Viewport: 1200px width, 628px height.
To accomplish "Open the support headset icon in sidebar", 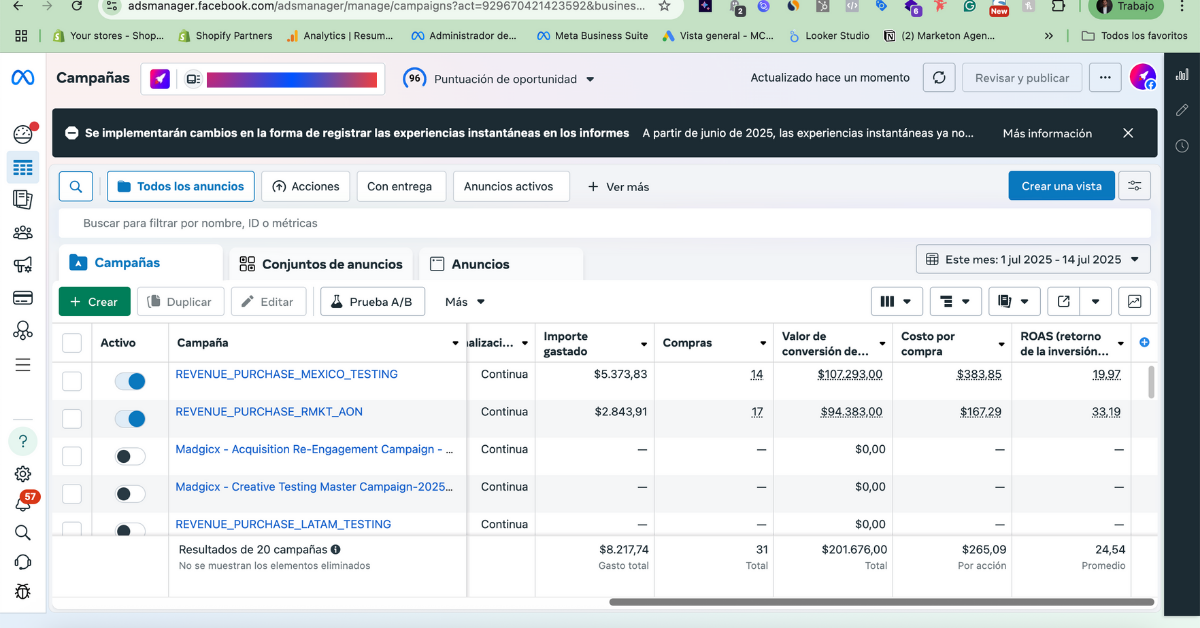I will click(x=23, y=562).
